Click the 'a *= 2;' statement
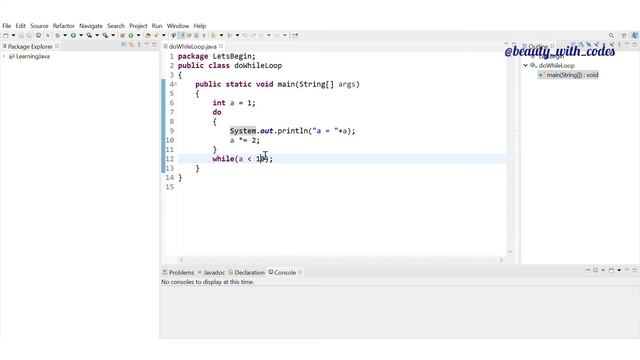 coord(244,140)
